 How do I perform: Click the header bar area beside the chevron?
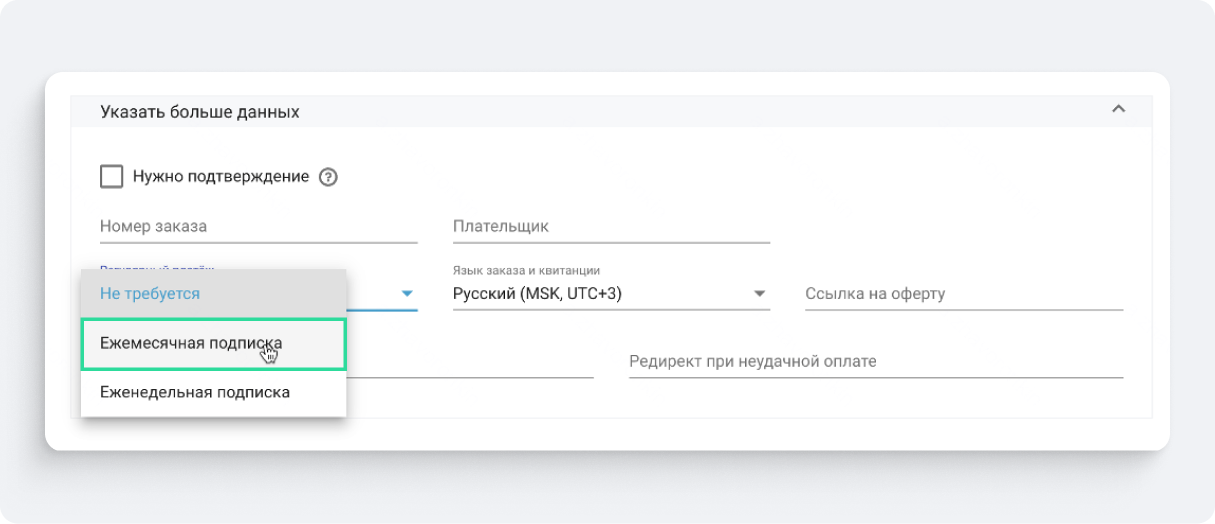pyautogui.click(x=700, y=111)
